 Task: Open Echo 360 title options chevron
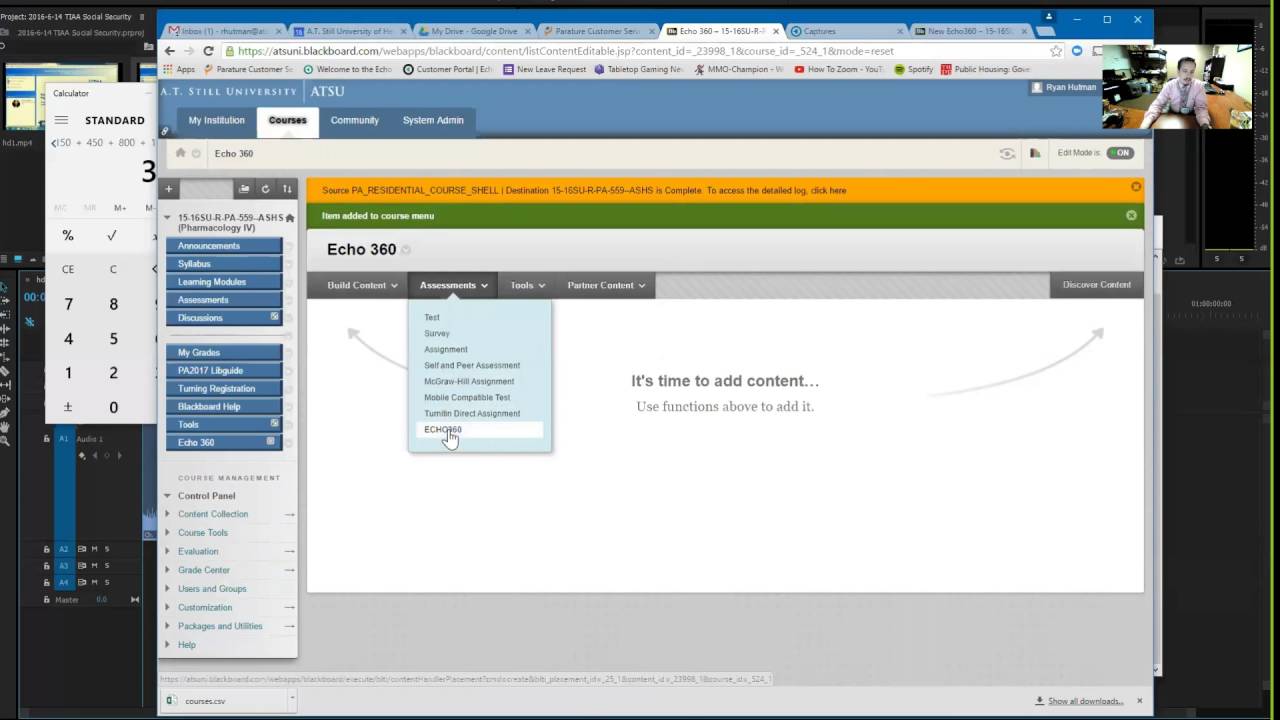[x=406, y=250]
